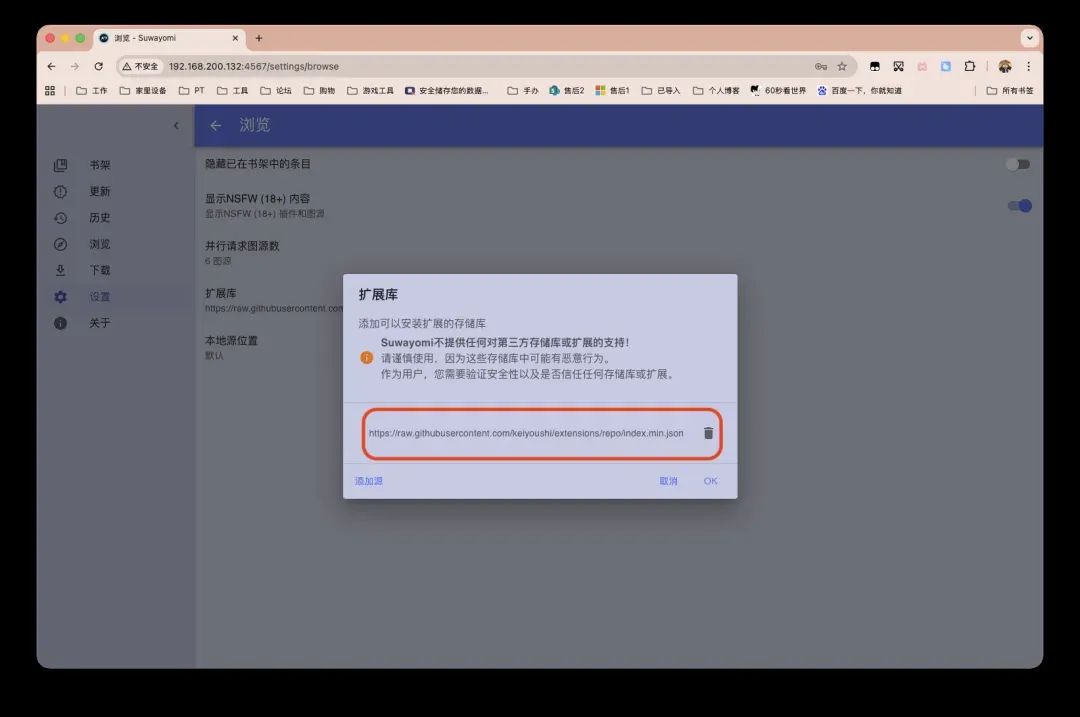
Task: Open the 已导入 bookmark folder
Action: [661, 90]
